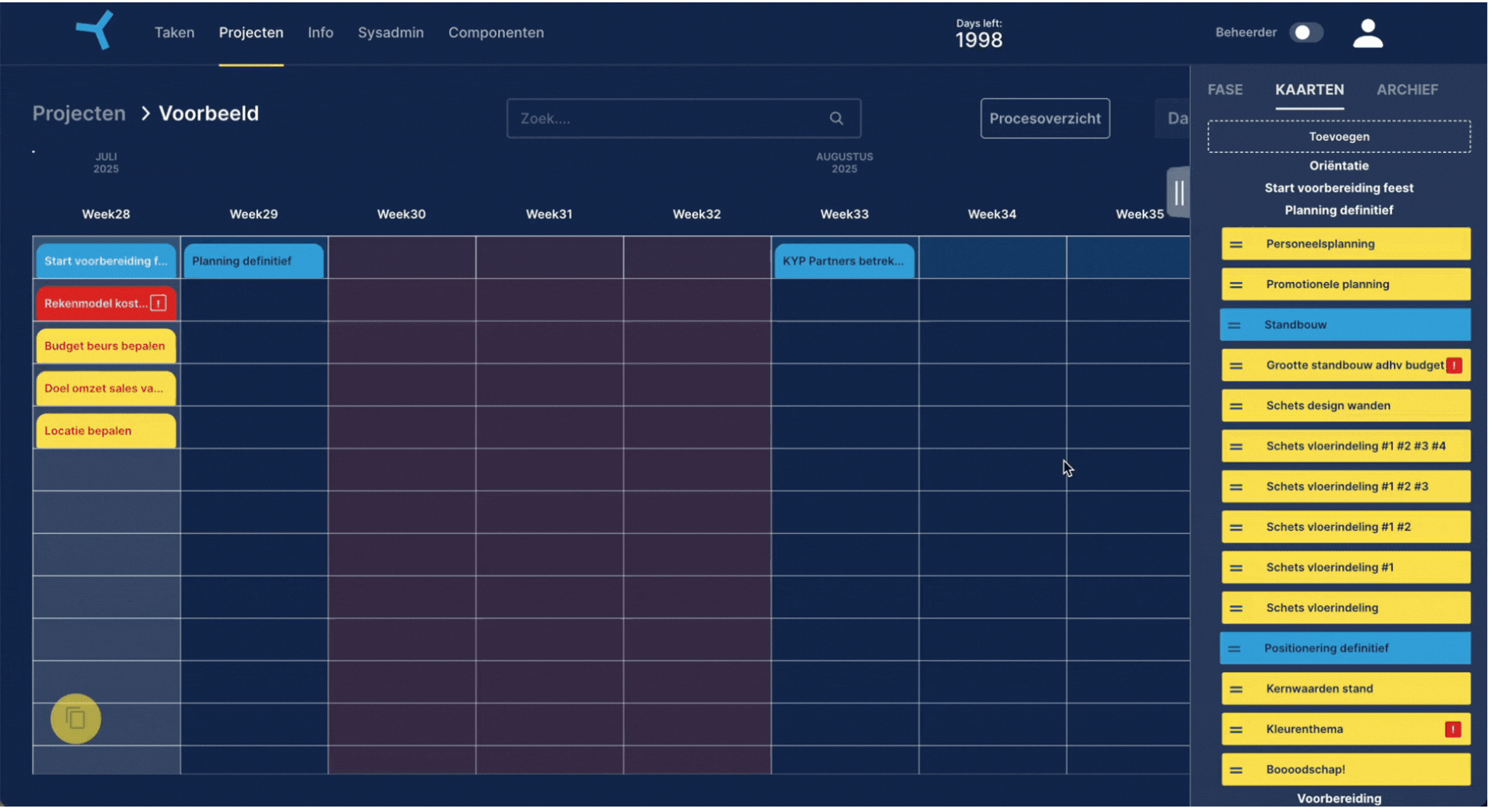Select KYP Partners betrek... card in Week33
The height and width of the screenshot is (812, 1492).
844,261
